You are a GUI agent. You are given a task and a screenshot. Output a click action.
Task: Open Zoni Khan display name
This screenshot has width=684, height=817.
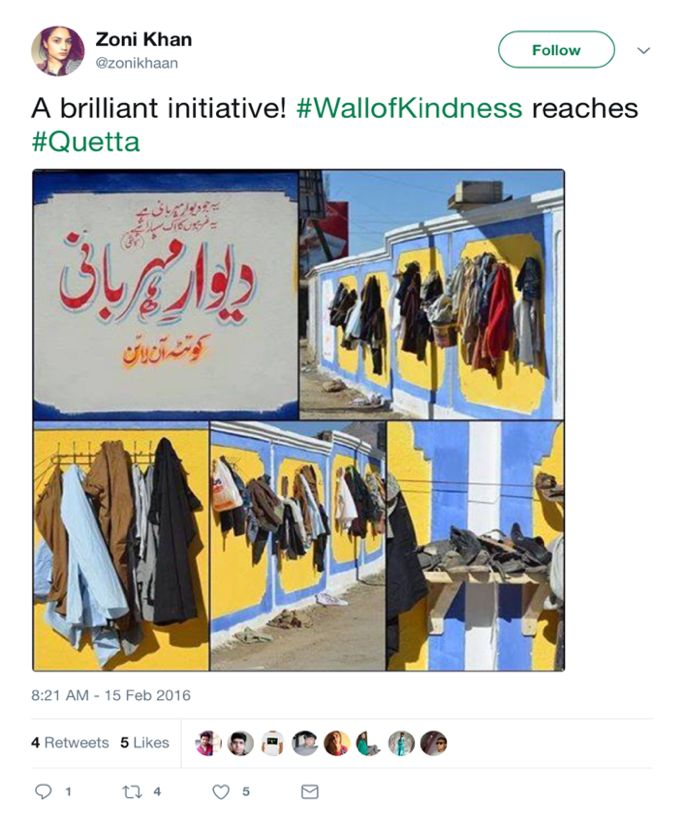pyautogui.click(x=144, y=40)
